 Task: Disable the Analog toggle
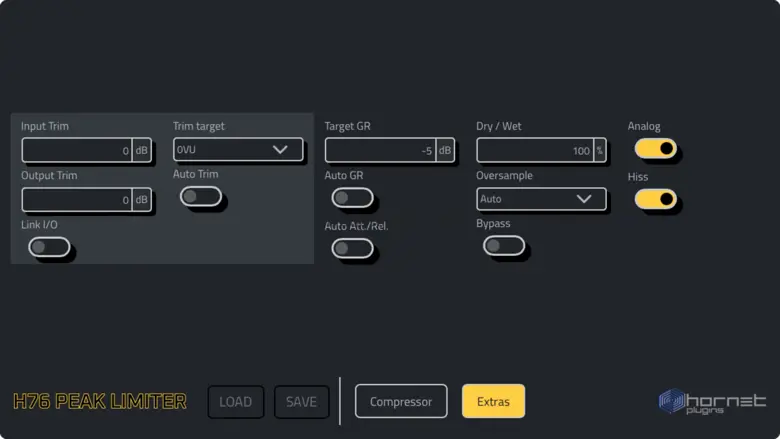[656, 148]
